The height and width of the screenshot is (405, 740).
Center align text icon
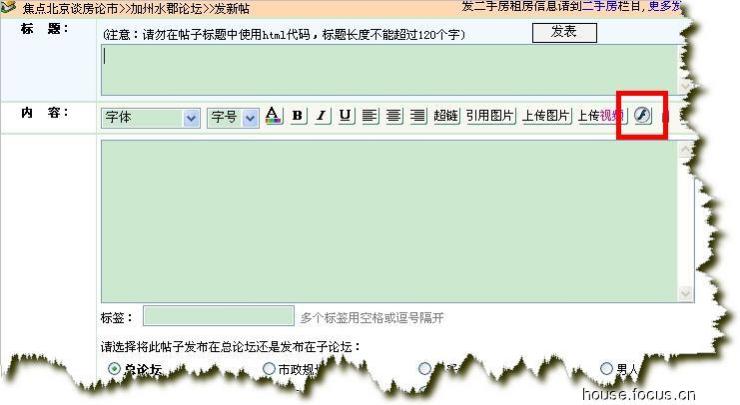coord(394,115)
